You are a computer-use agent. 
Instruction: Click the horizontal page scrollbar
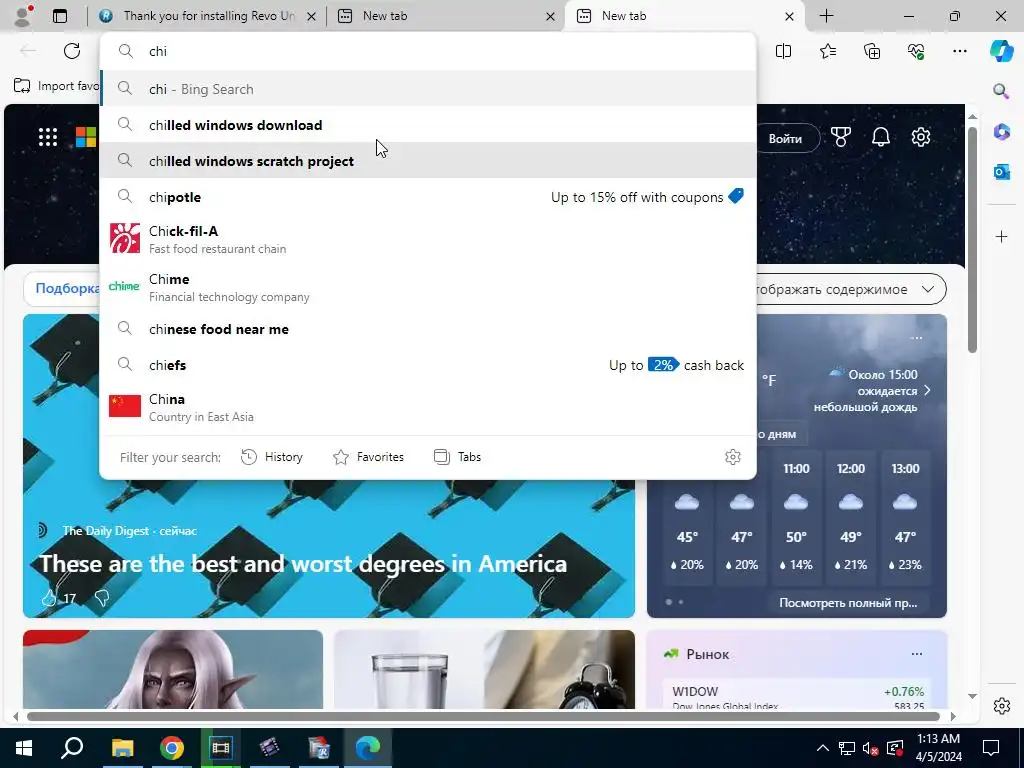[x=483, y=716]
